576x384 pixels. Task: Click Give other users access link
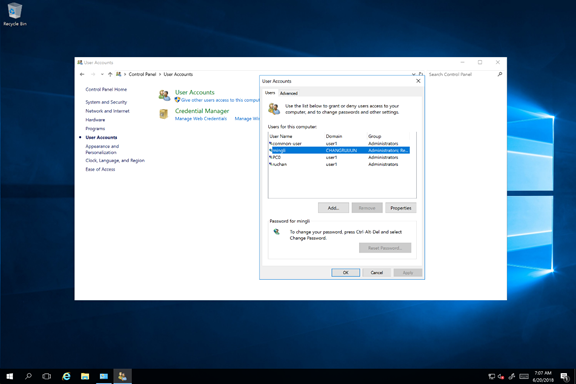point(220,100)
